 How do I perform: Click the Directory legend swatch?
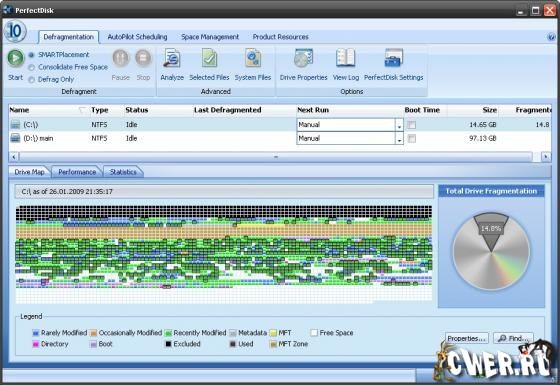[x=36, y=344]
